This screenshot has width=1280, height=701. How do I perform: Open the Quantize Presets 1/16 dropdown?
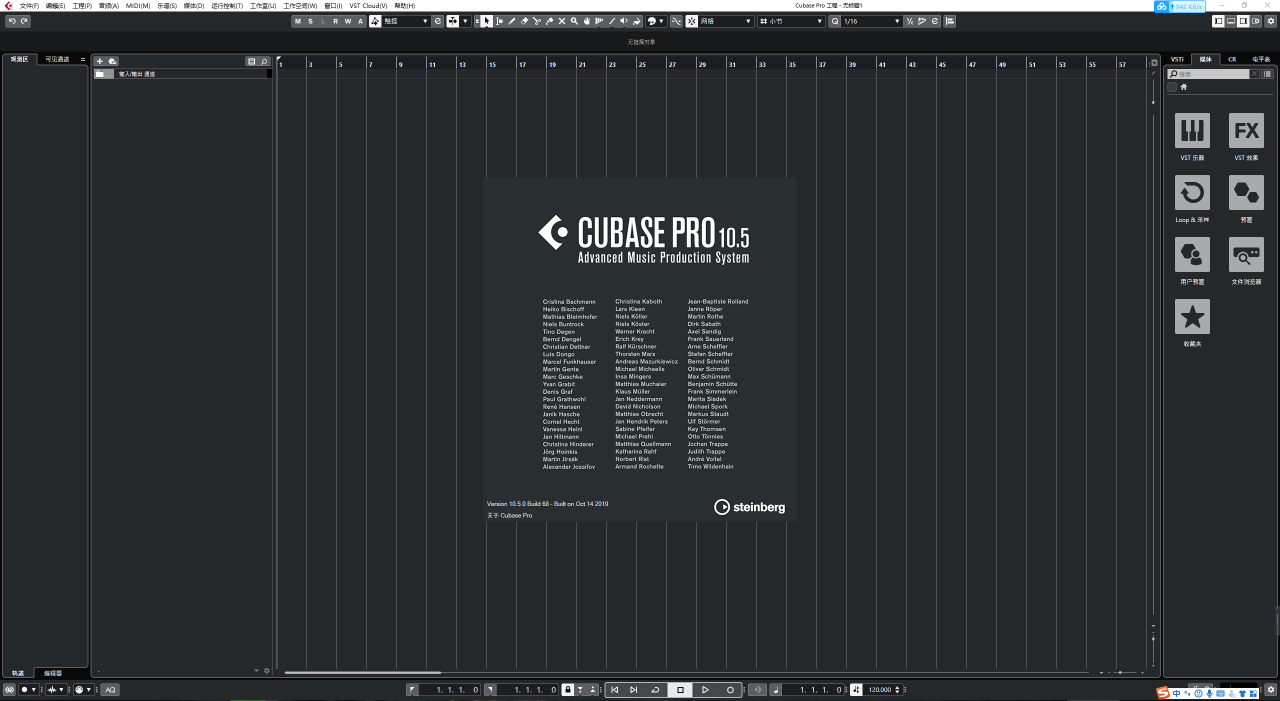(872, 21)
